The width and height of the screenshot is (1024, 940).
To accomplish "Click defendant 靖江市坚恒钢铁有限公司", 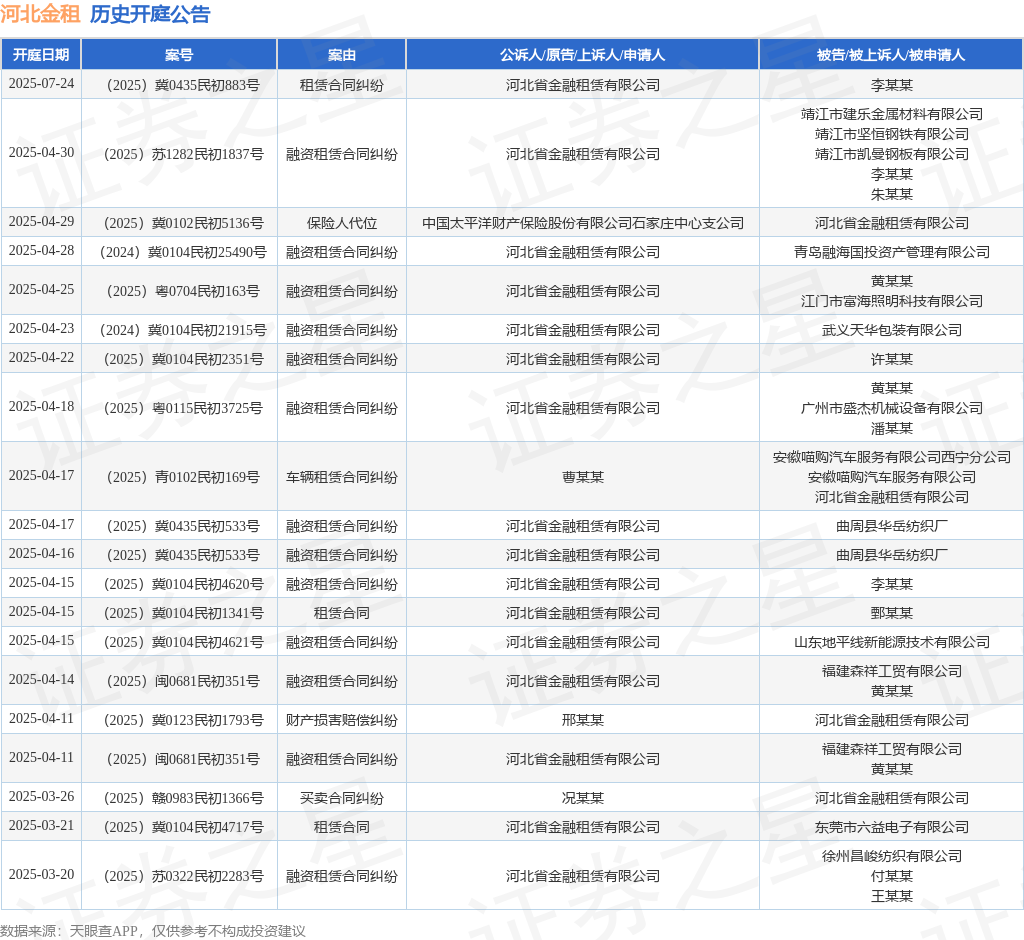I will point(891,135).
